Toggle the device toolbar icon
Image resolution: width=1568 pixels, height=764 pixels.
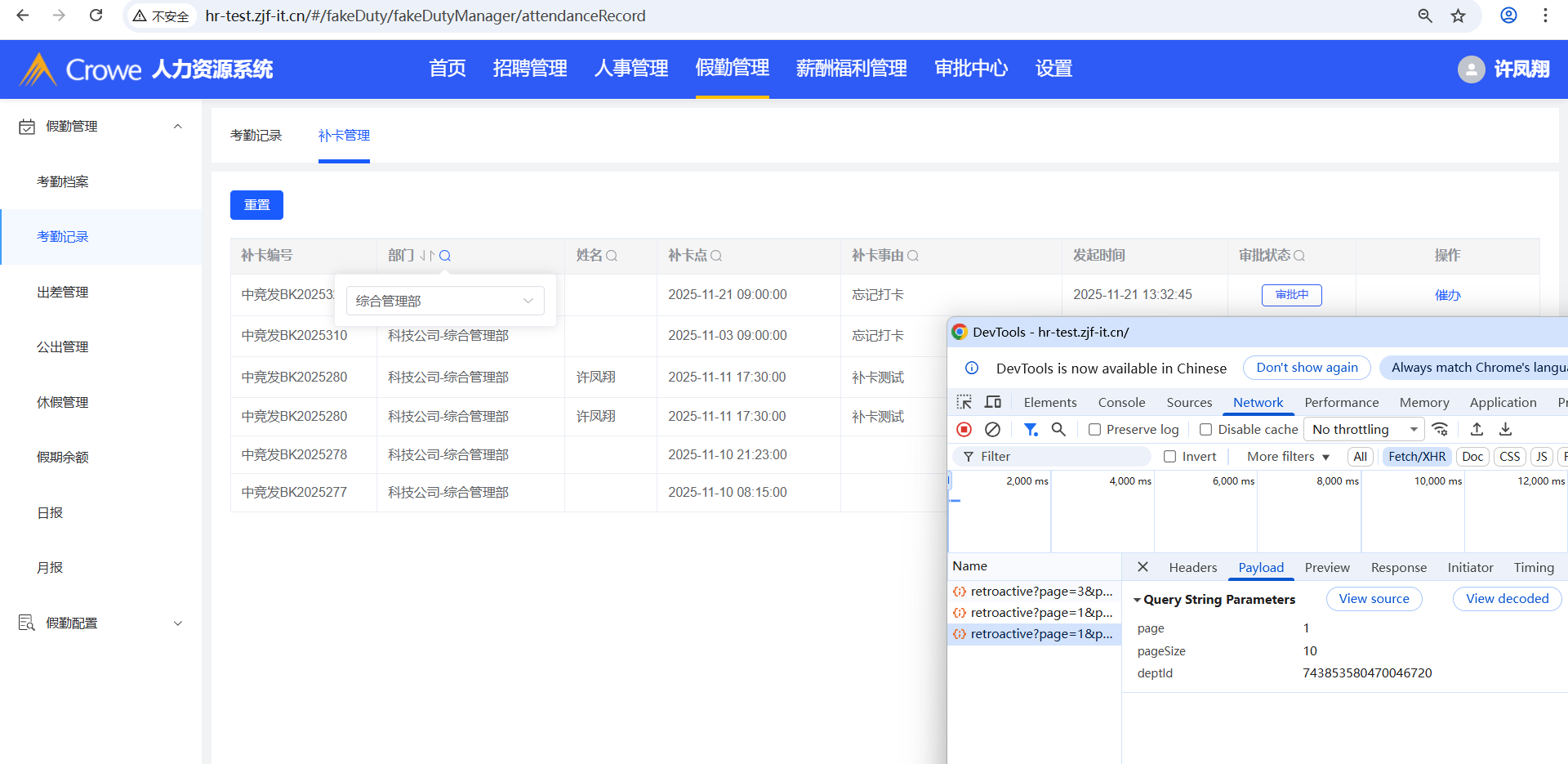993,402
